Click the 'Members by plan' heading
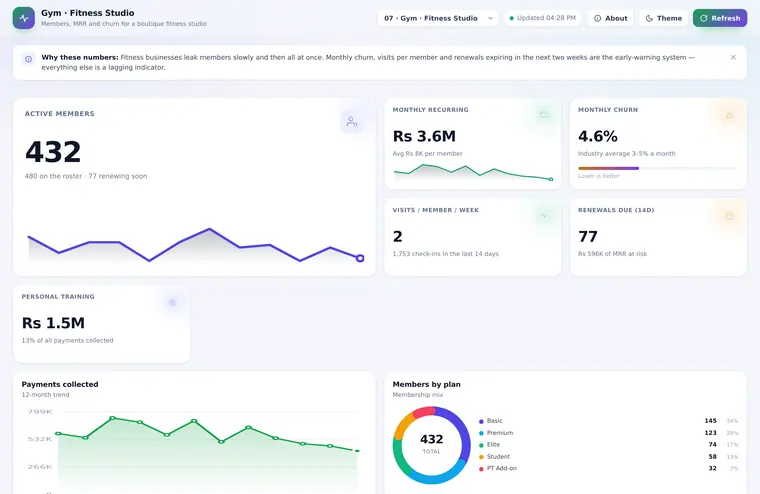The image size is (760, 494). pos(427,384)
